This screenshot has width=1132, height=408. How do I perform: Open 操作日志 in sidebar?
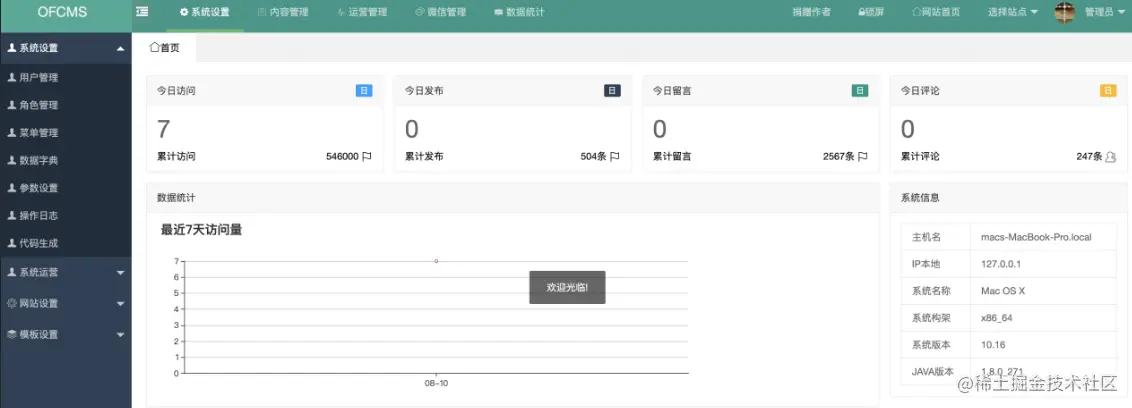(66, 215)
